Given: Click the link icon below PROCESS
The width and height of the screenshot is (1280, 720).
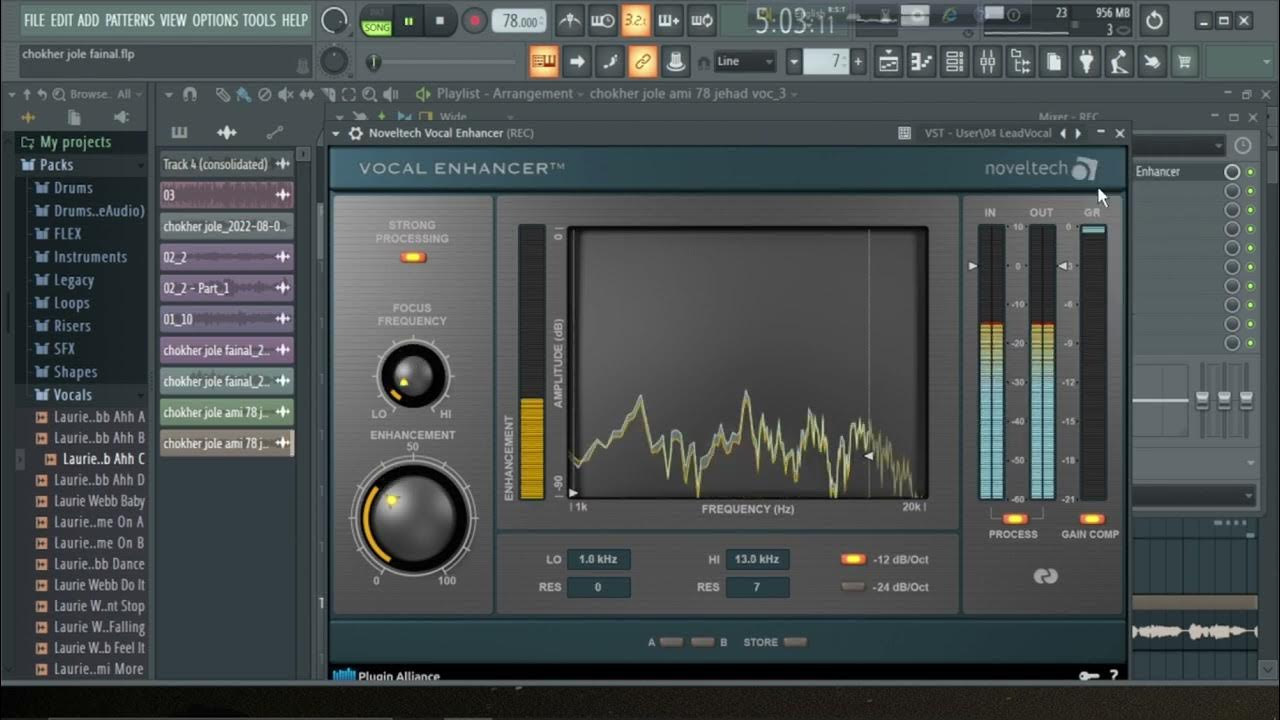Looking at the screenshot, I should coord(1045,576).
